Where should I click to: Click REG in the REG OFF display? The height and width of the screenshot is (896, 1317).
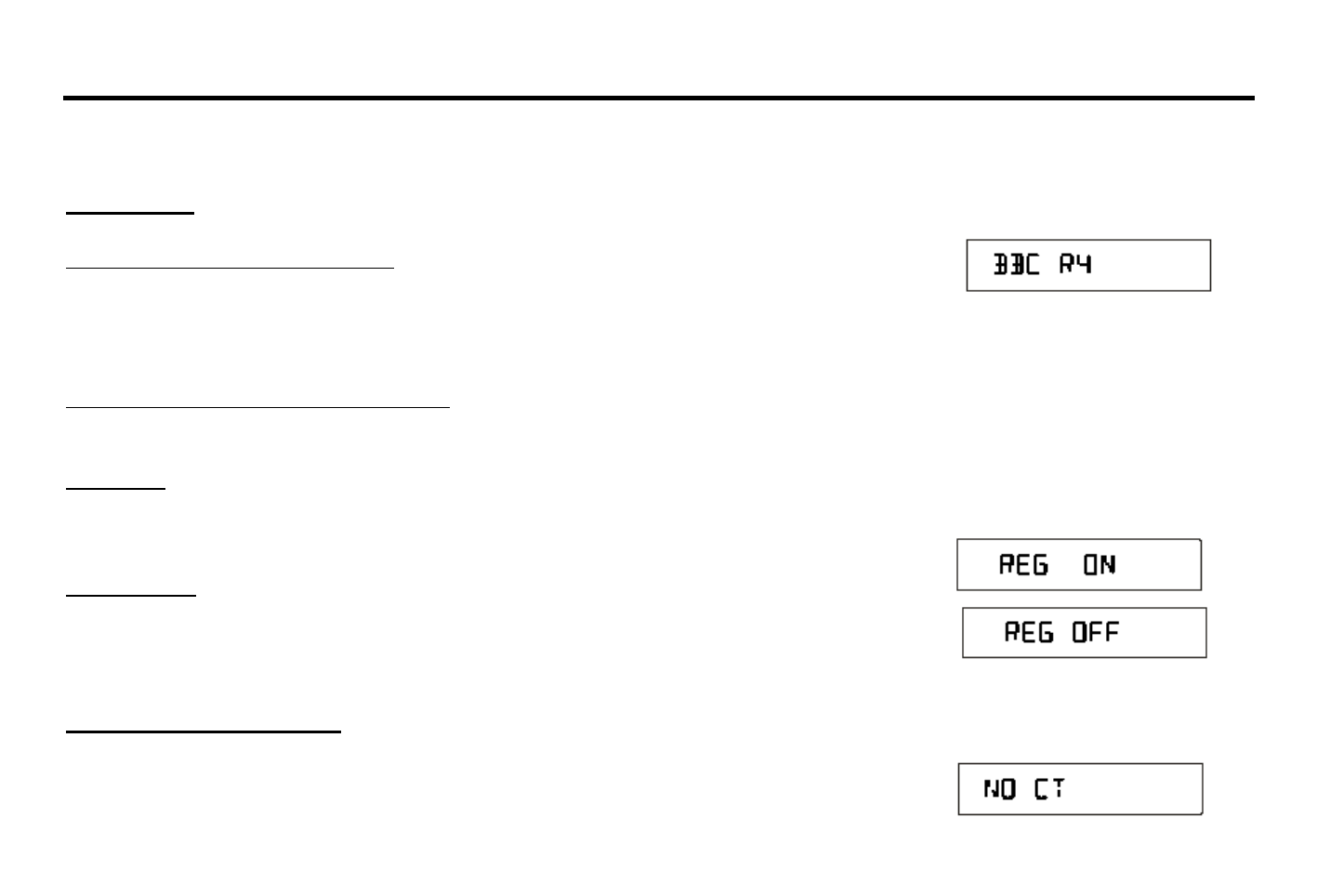(1028, 633)
